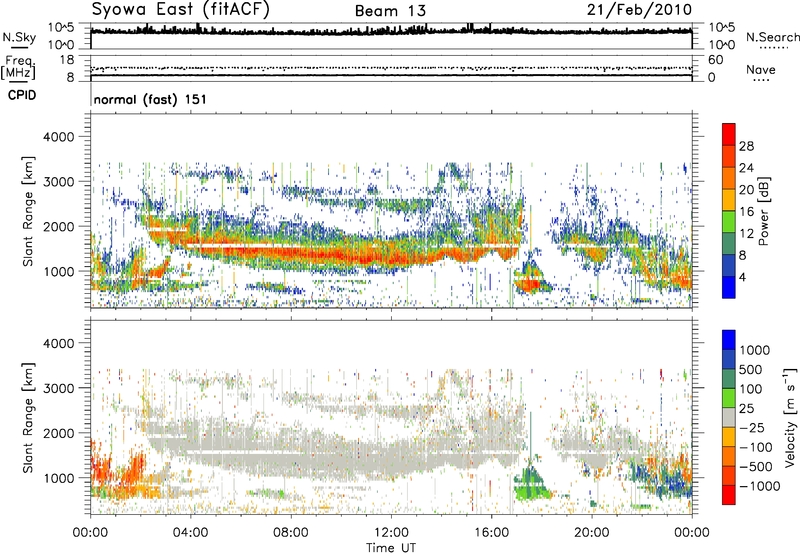Click the green velocity patch near 17:30 UT
Screen dimensions: 800x554
(x=531, y=484)
